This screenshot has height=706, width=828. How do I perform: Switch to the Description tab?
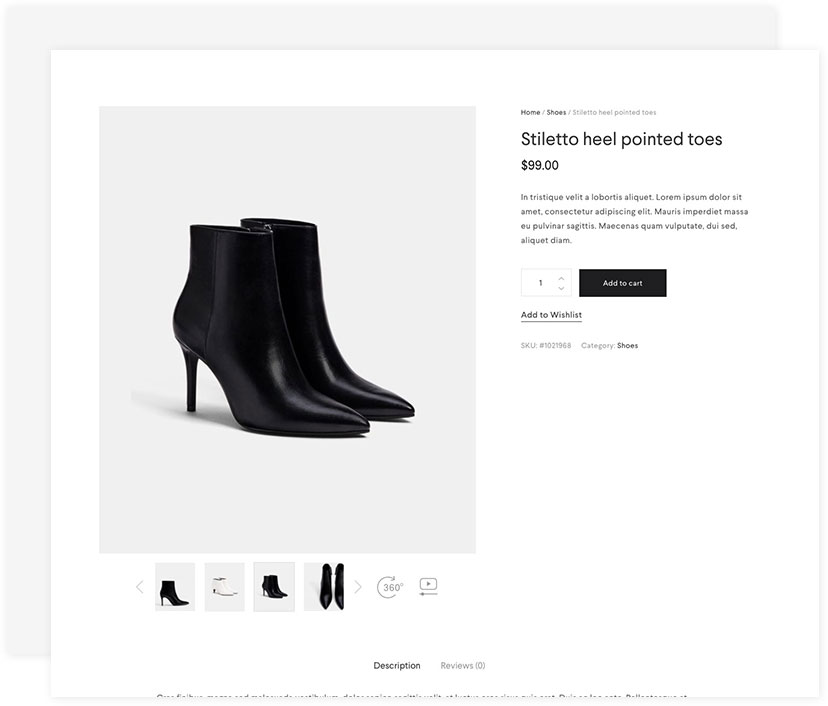click(397, 666)
